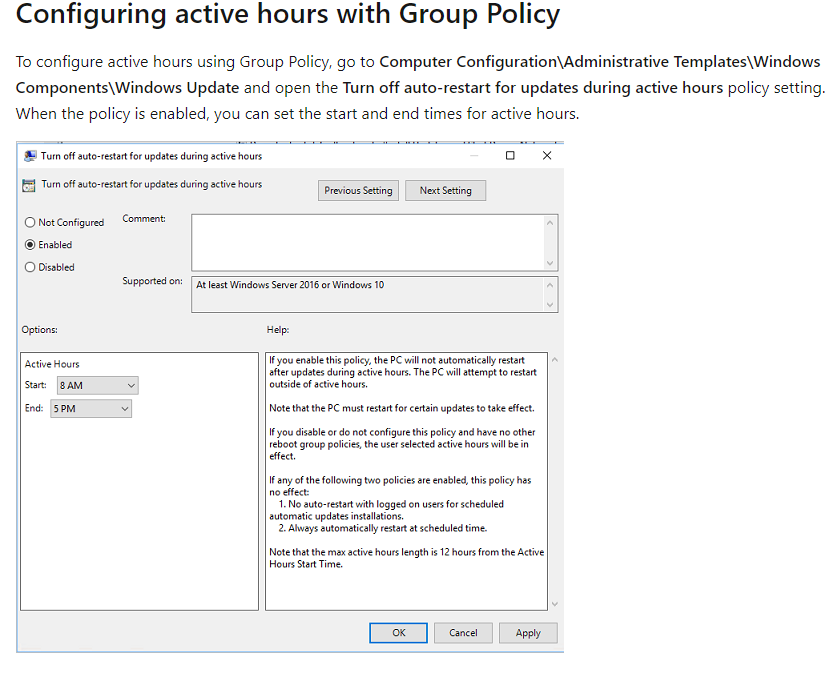The image size is (836, 684).
Task: Click the Comment box scroll up arrow
Action: click(x=550, y=223)
